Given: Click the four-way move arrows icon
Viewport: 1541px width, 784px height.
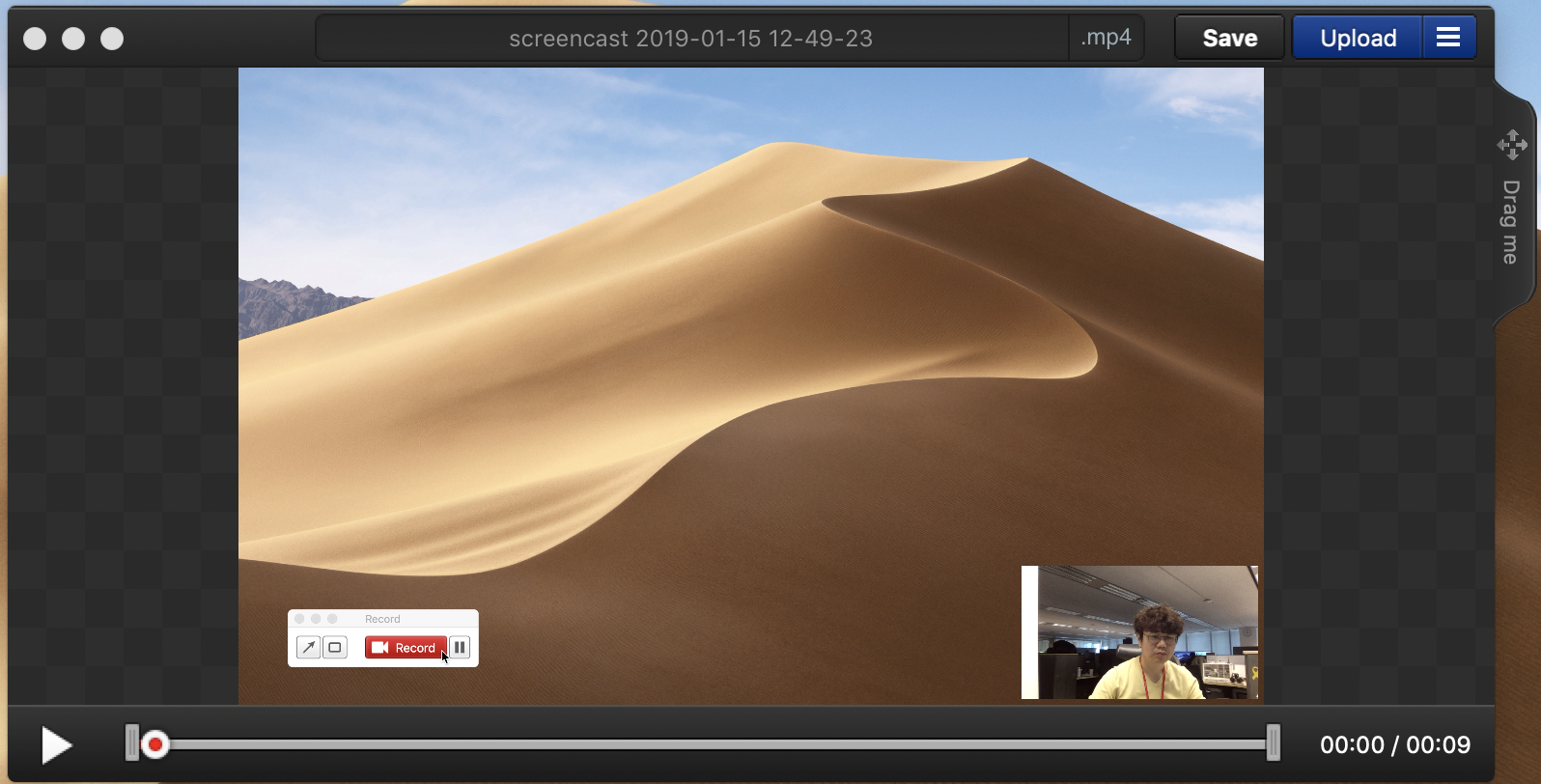Looking at the screenshot, I should tap(1511, 145).
